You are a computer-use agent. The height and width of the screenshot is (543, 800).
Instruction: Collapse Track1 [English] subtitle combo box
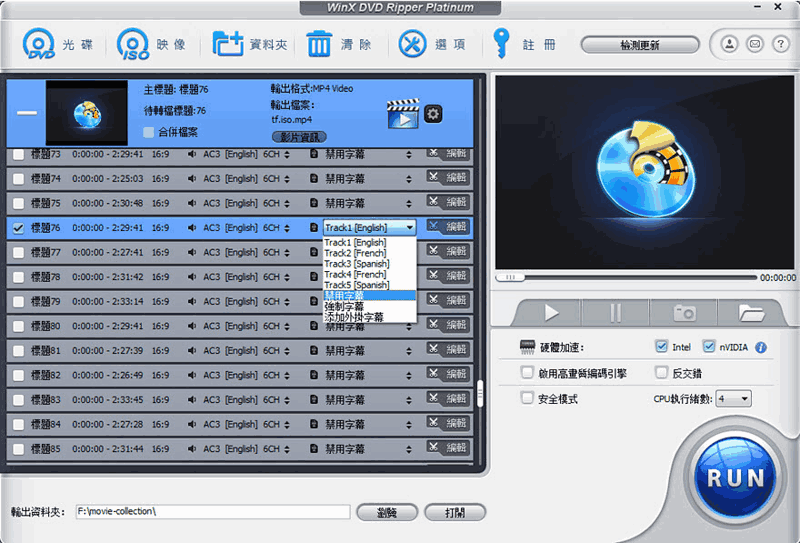(x=369, y=228)
